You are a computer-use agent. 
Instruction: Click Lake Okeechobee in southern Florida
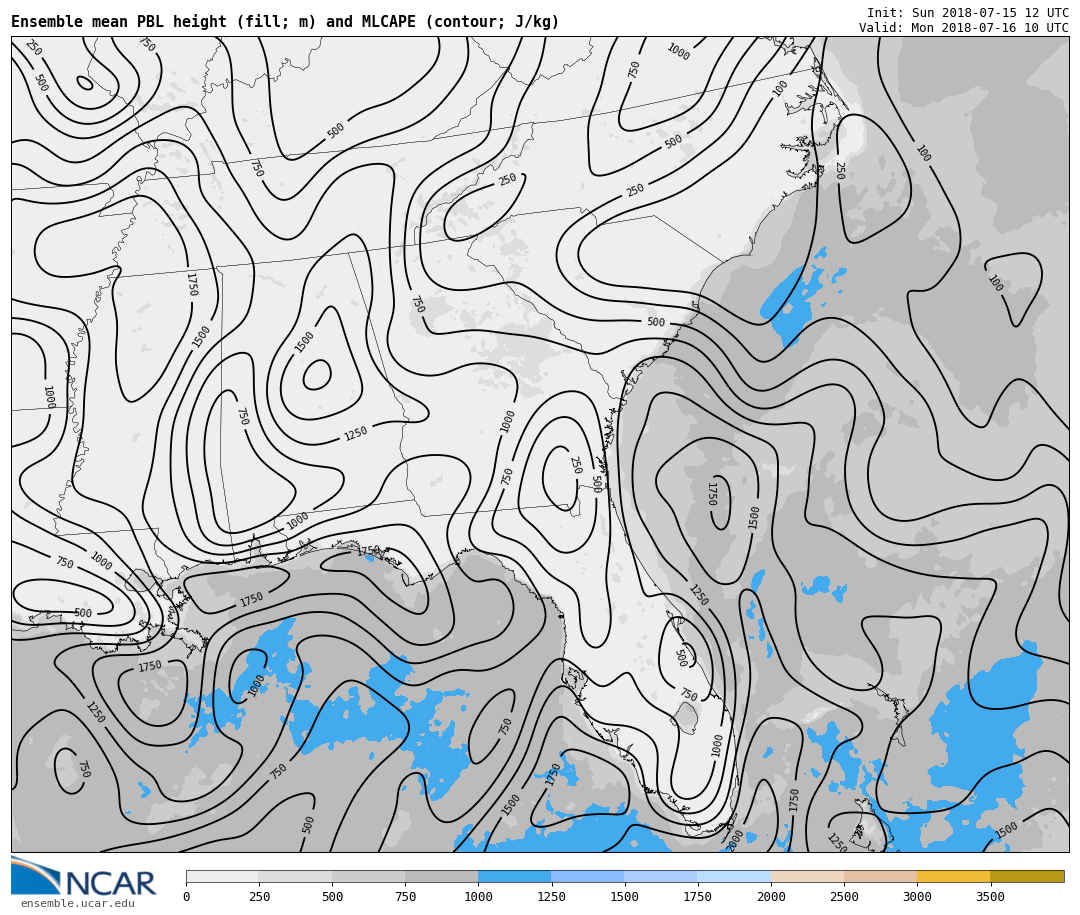pos(685,716)
